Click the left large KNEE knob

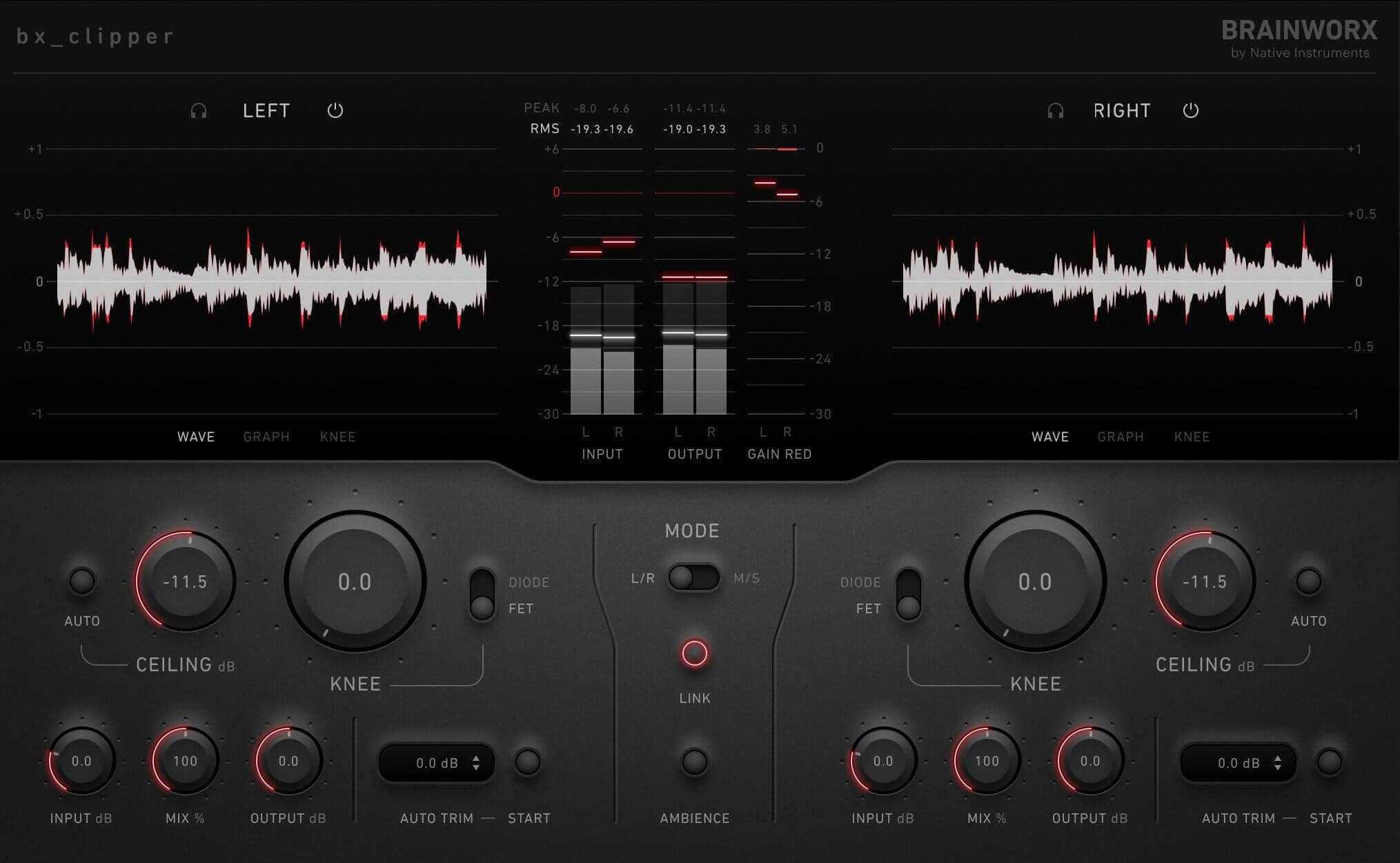tap(355, 582)
